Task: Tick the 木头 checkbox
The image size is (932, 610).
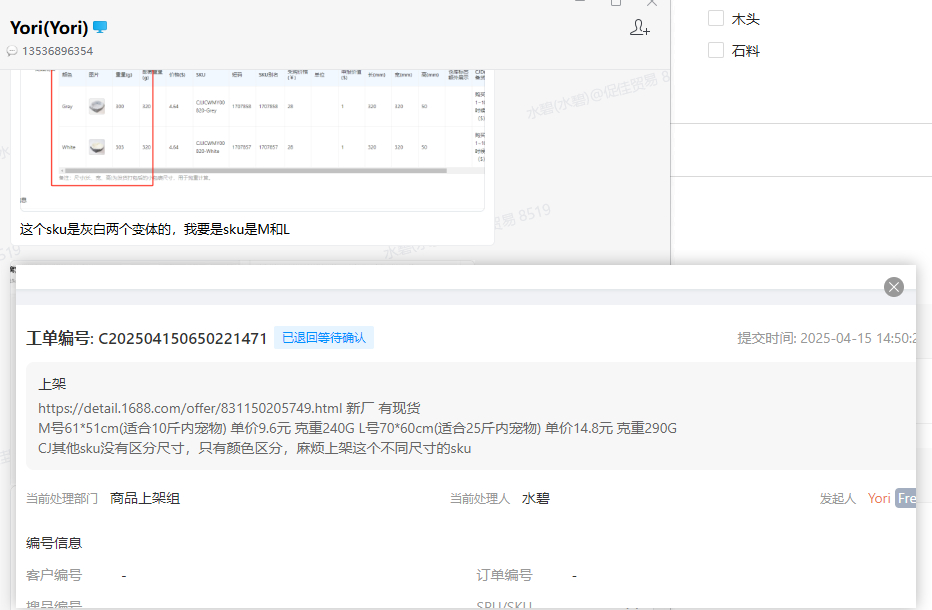Action: click(x=715, y=19)
